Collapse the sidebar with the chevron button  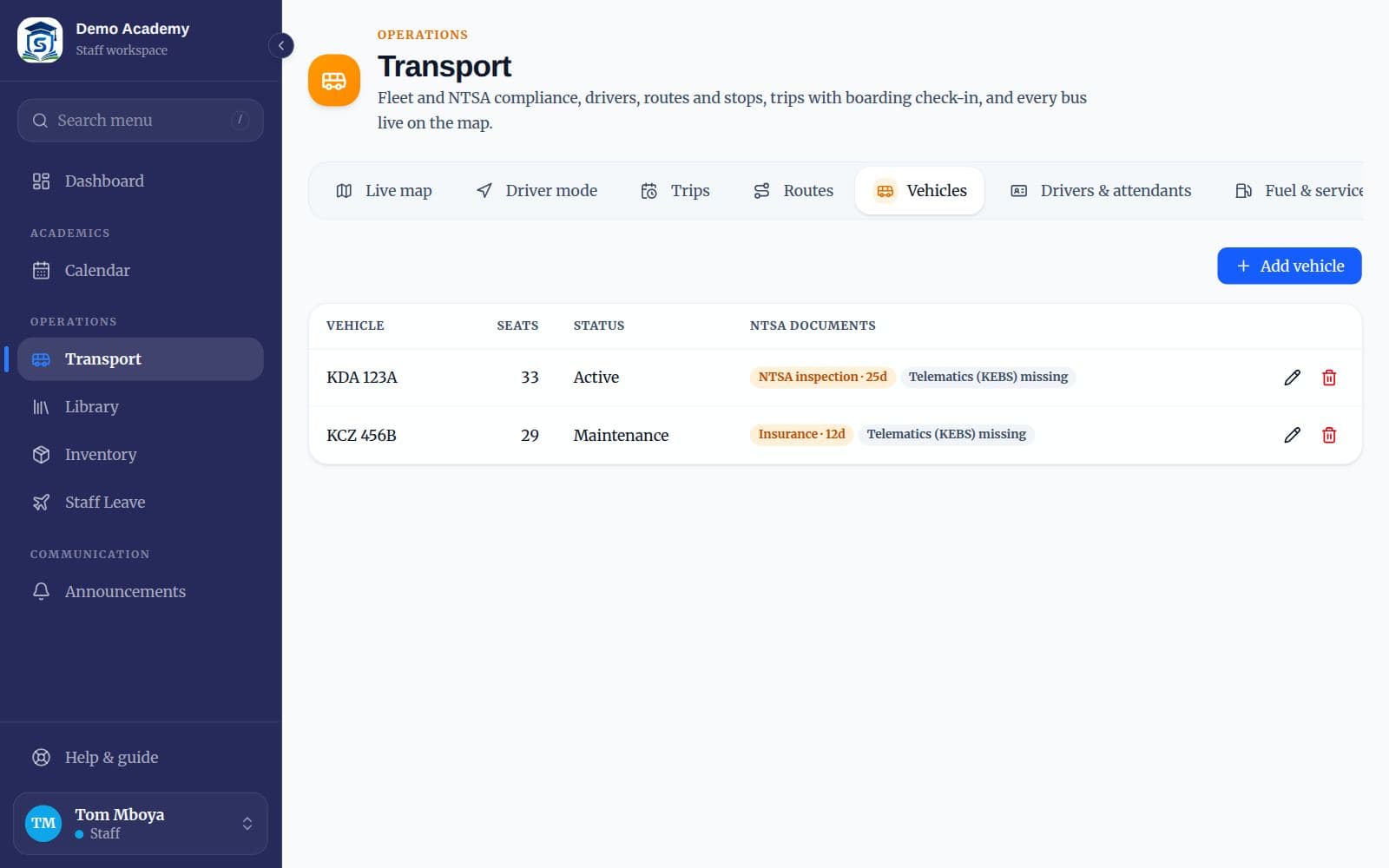point(280,45)
